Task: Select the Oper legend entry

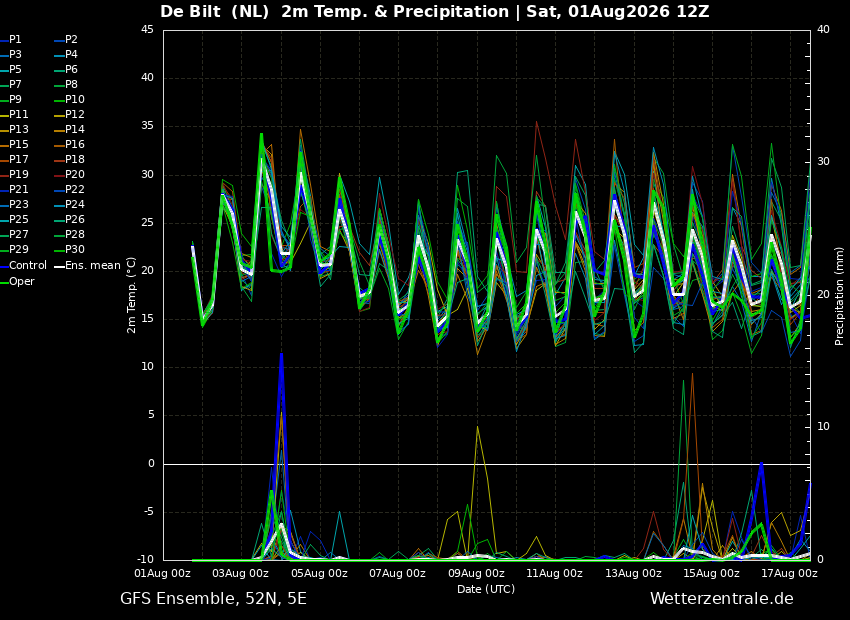Action: coord(17,282)
